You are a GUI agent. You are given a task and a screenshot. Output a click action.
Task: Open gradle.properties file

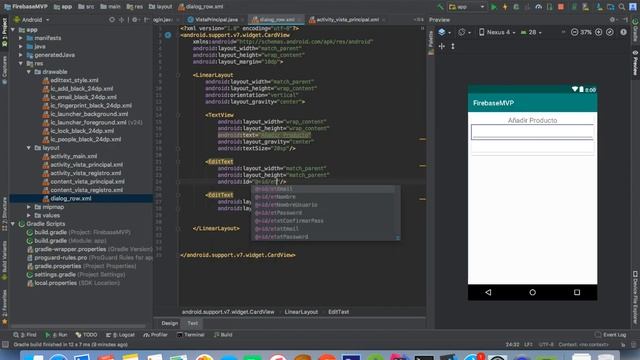click(58, 266)
